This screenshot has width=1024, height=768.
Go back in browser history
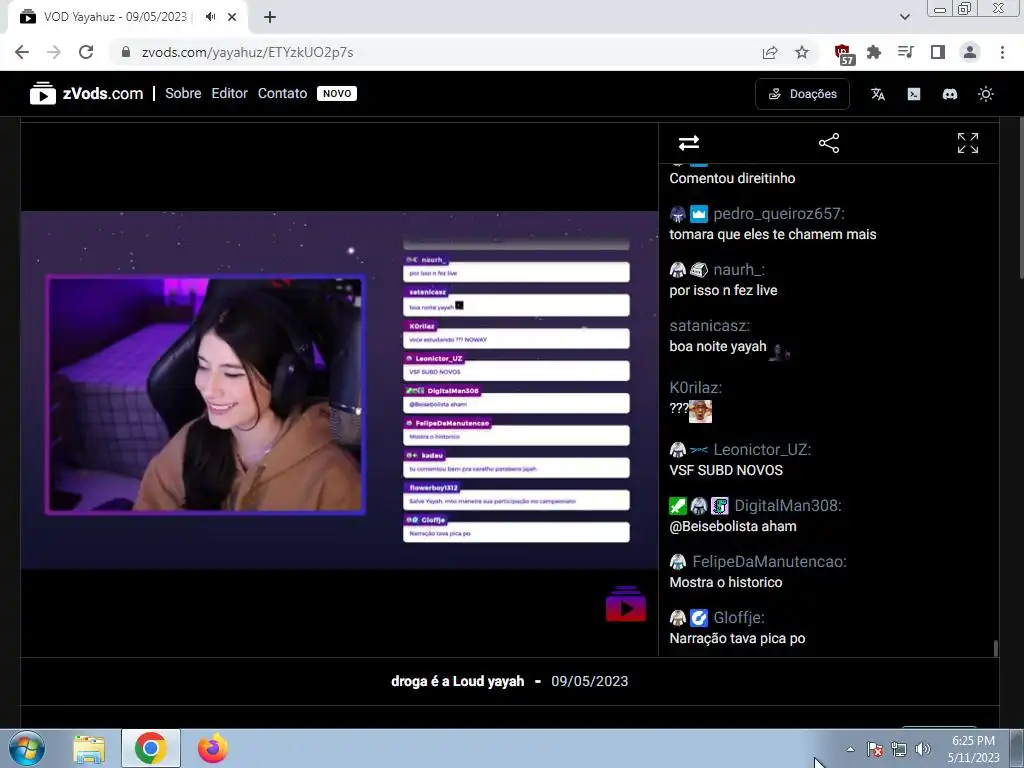pos(22,52)
